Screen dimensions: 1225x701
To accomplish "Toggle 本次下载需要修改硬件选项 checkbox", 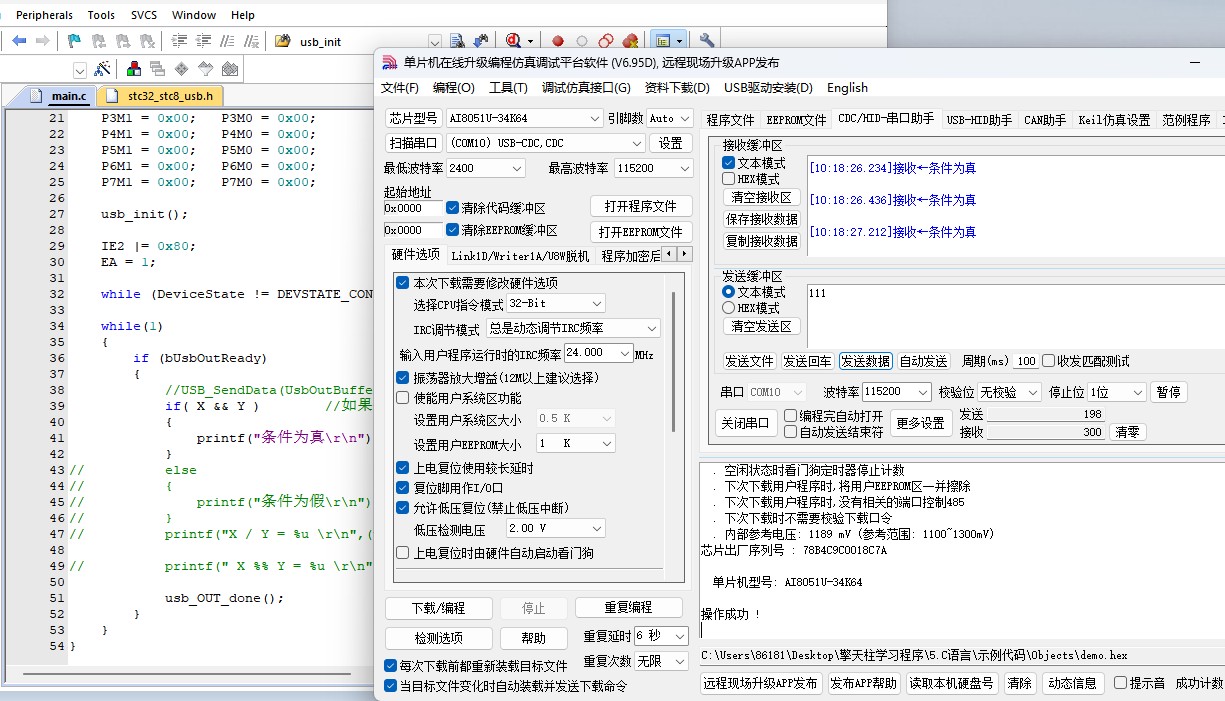I will point(403,283).
